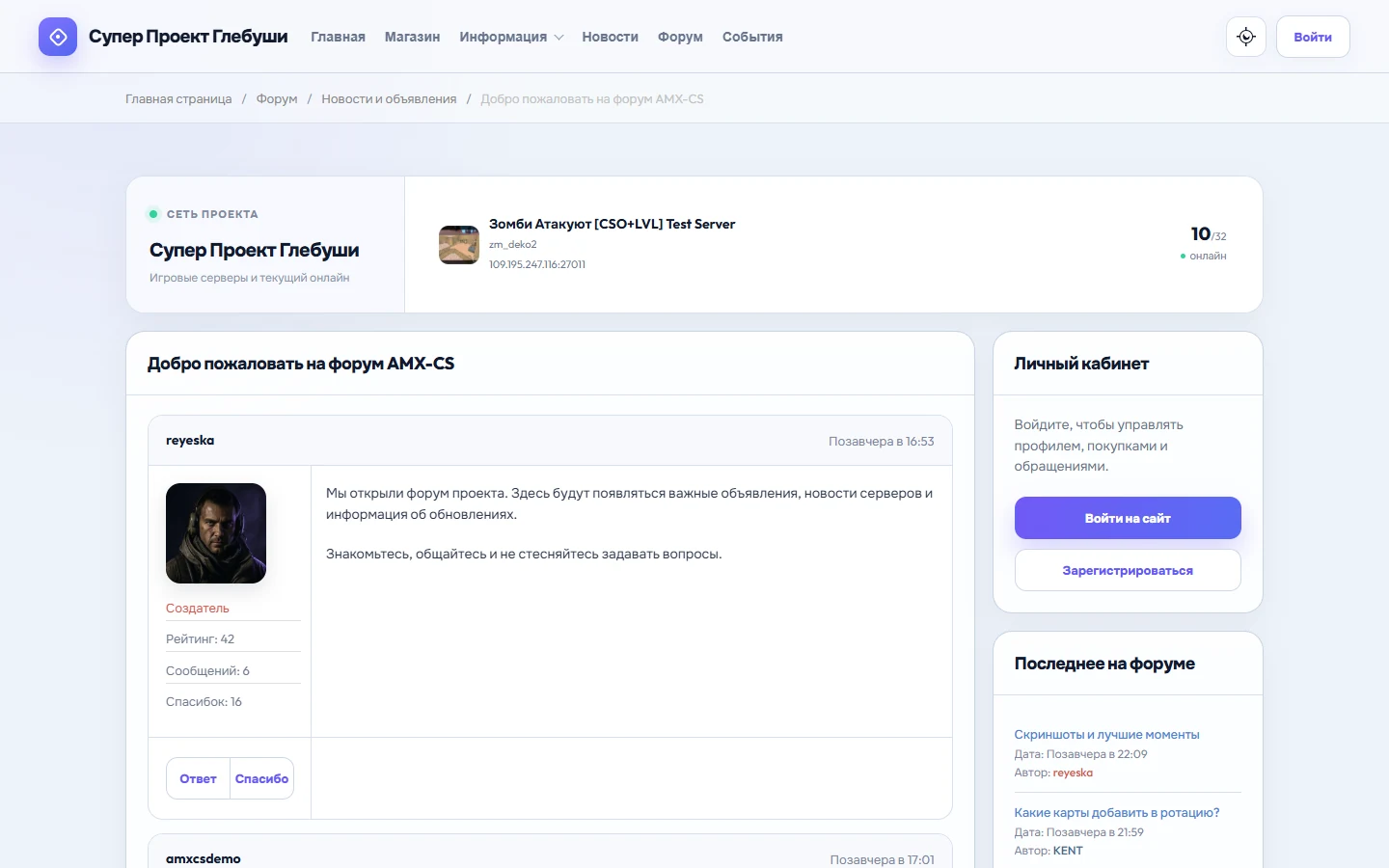
Task: Open Скриншоты и лучшие моменты topic
Action: tap(1106, 734)
